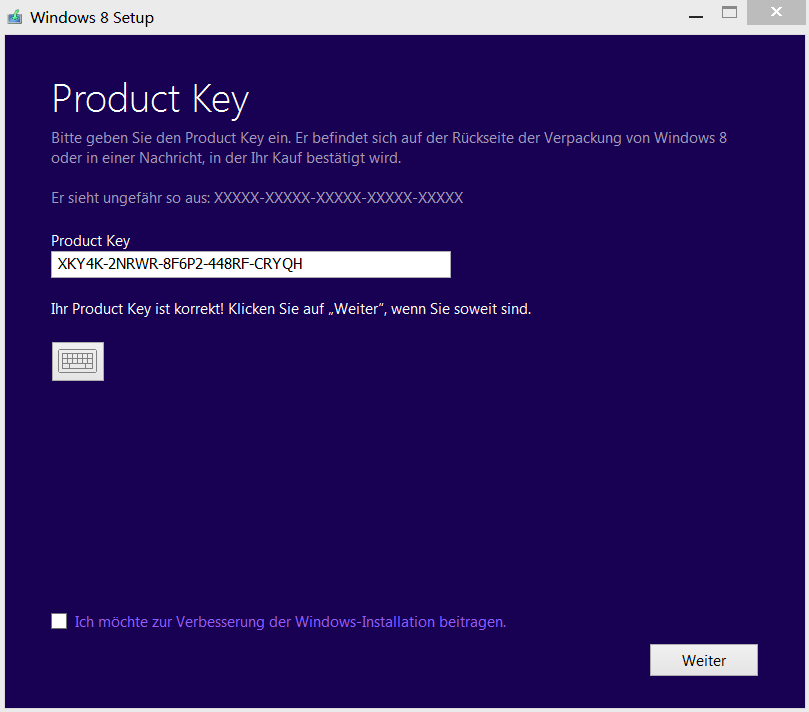The image size is (809, 712).
Task: Click the Windows 8 Setup title bar icon
Action: [x=14, y=17]
